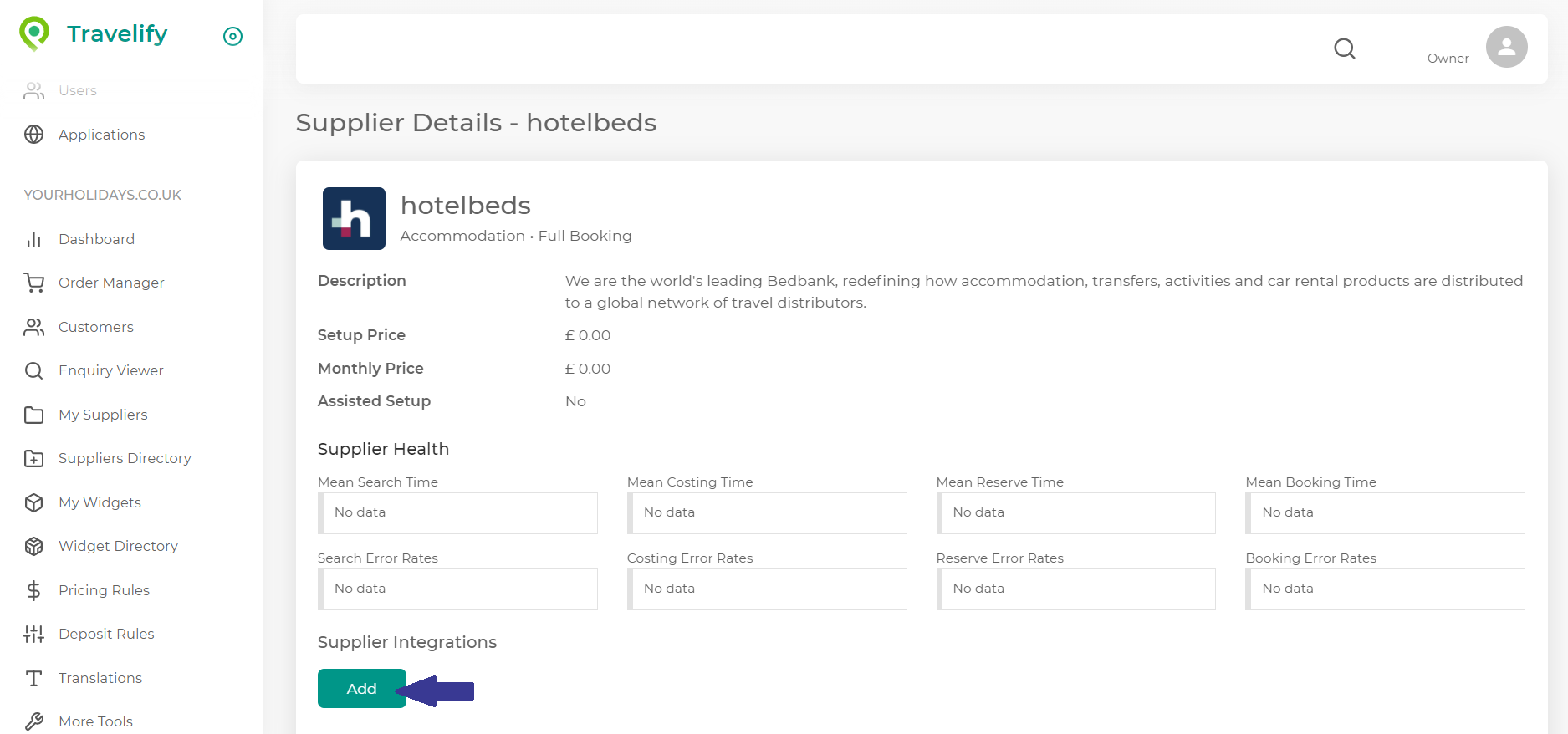Viewport: 1568px width, 734px height.
Task: Open Customers from the sidebar
Action: [x=95, y=327]
